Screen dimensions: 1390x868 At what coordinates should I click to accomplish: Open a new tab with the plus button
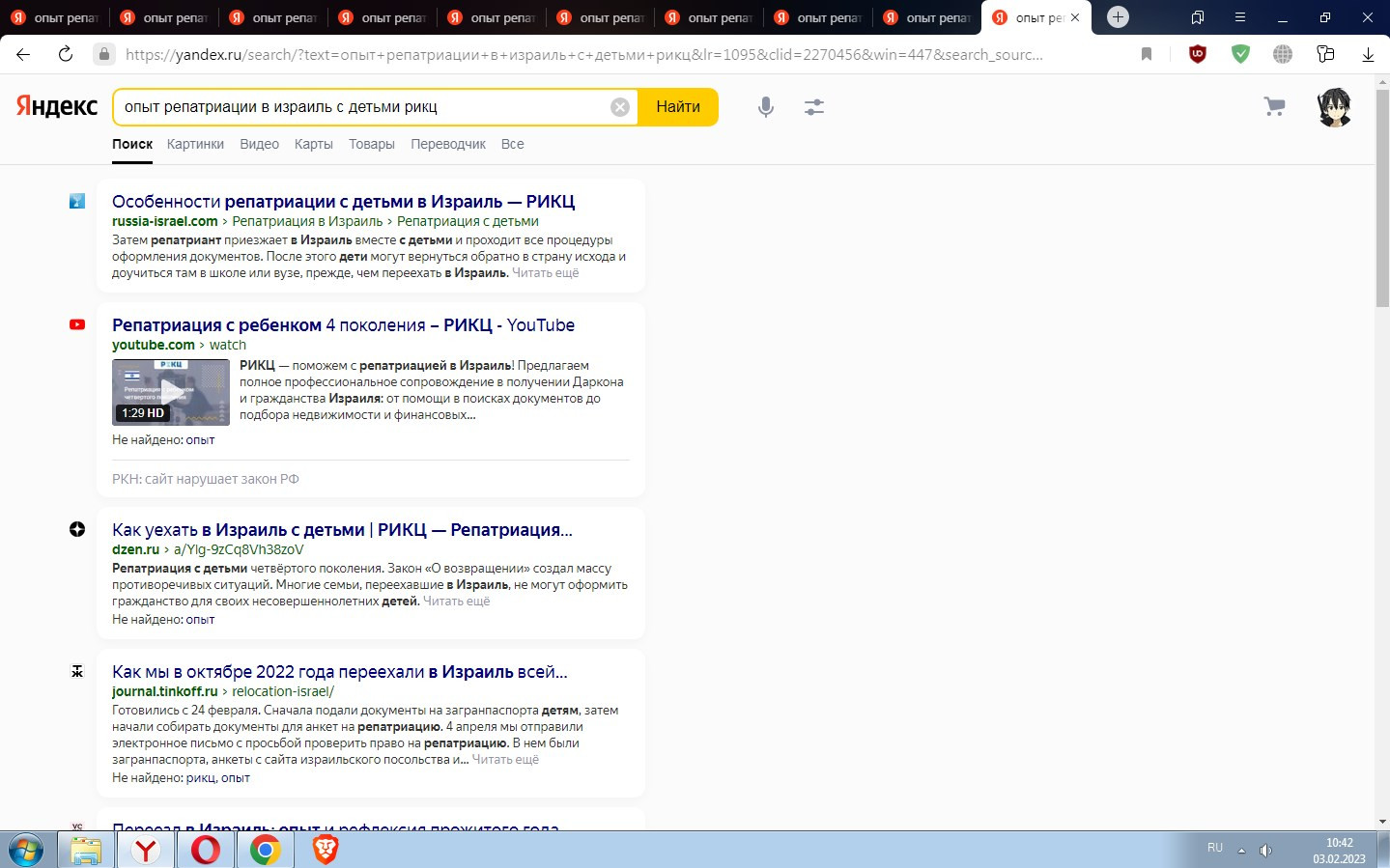(x=1118, y=17)
